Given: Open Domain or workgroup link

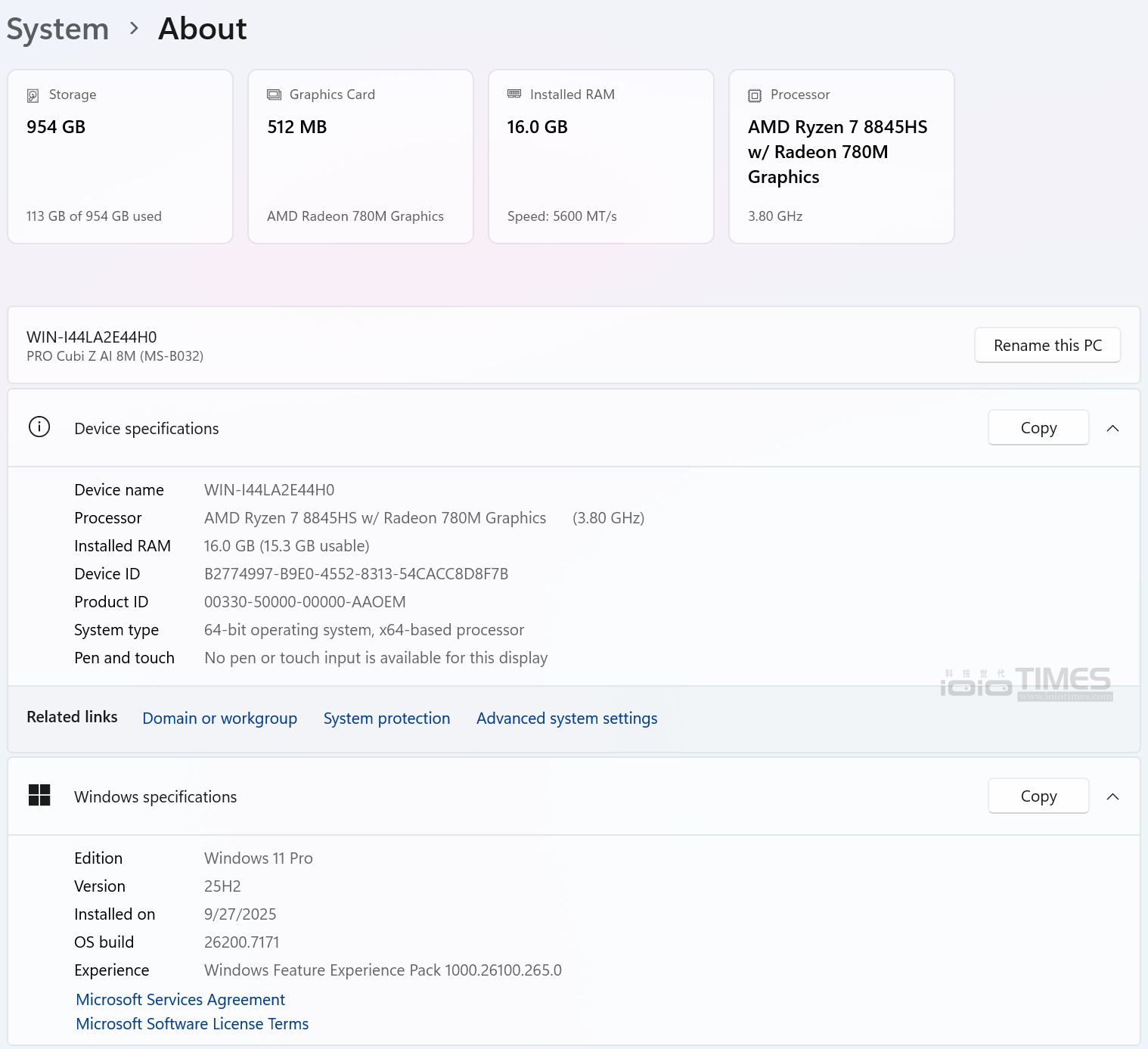Looking at the screenshot, I should pyautogui.click(x=219, y=718).
